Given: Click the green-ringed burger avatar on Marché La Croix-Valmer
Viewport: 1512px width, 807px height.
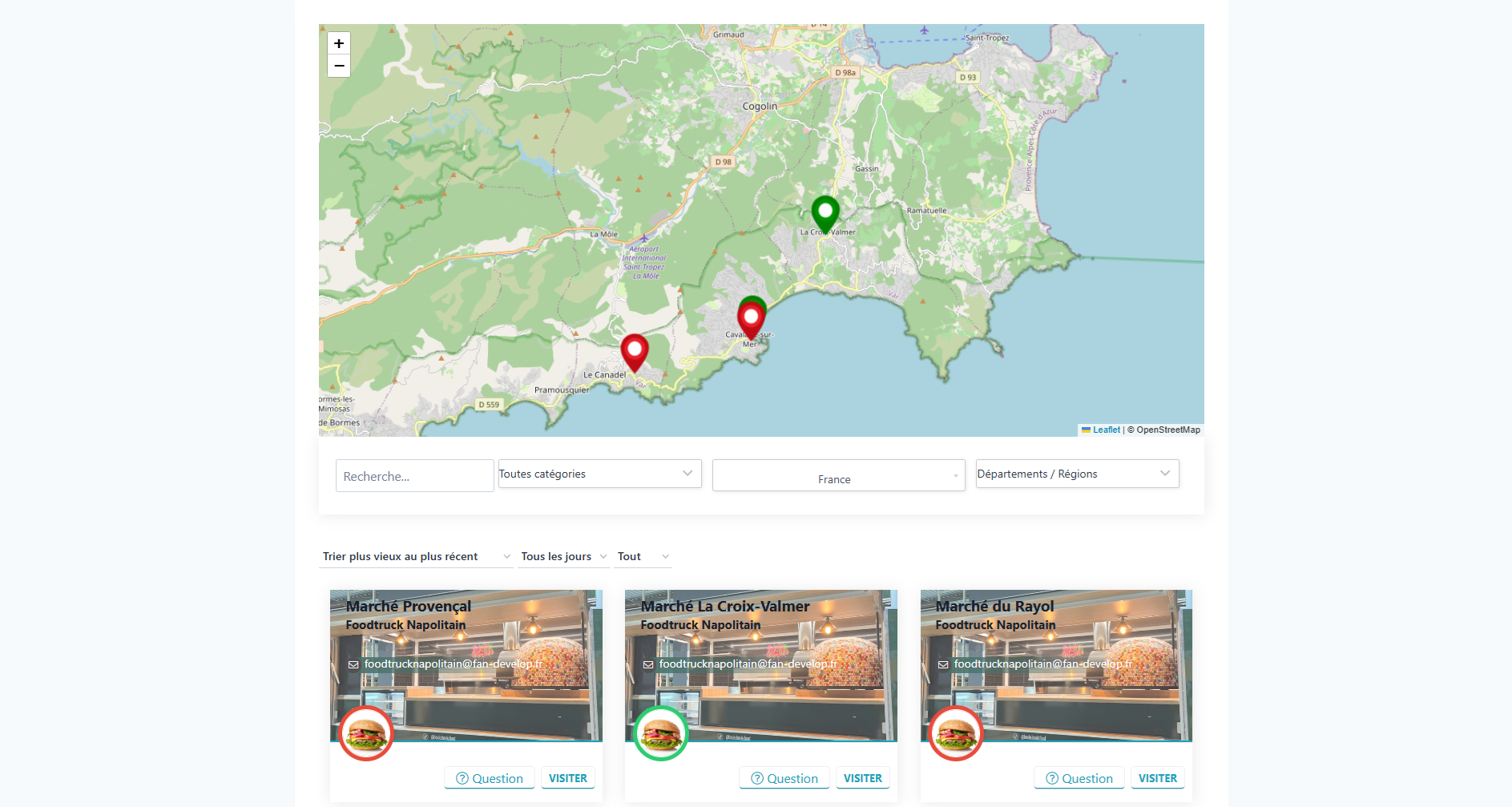Looking at the screenshot, I should 661,733.
